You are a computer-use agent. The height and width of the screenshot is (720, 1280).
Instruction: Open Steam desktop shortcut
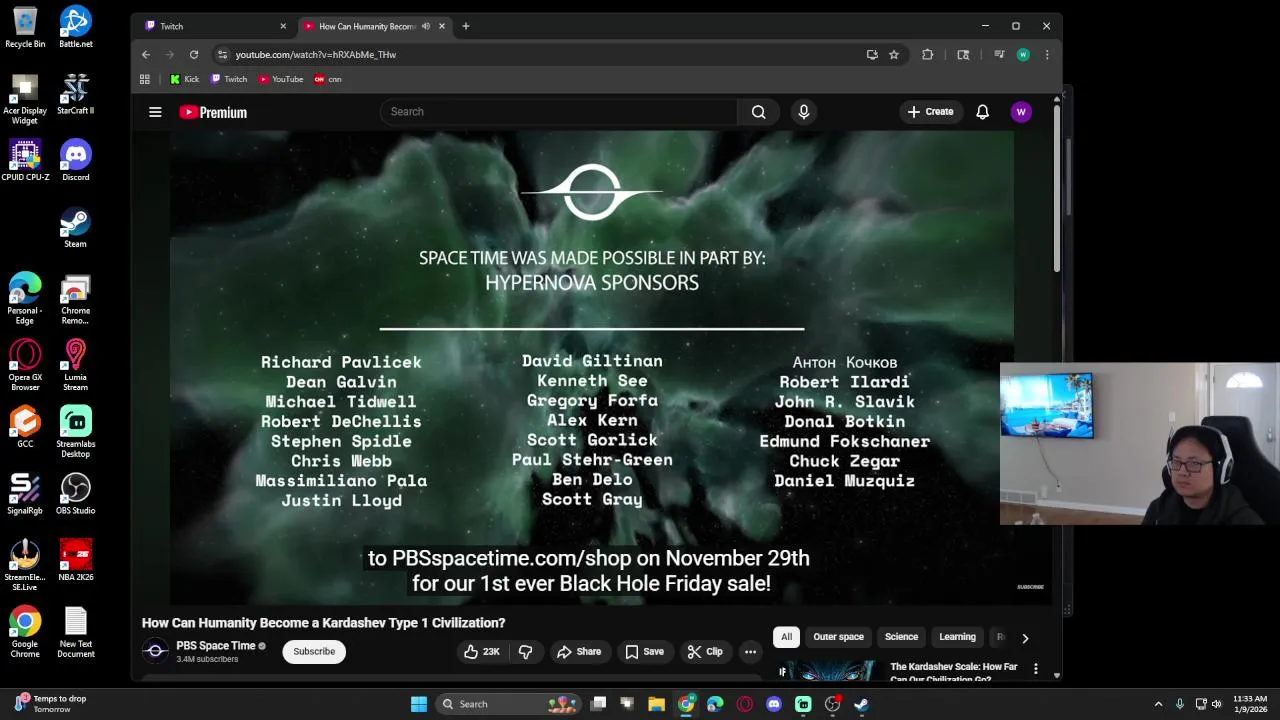[75, 227]
